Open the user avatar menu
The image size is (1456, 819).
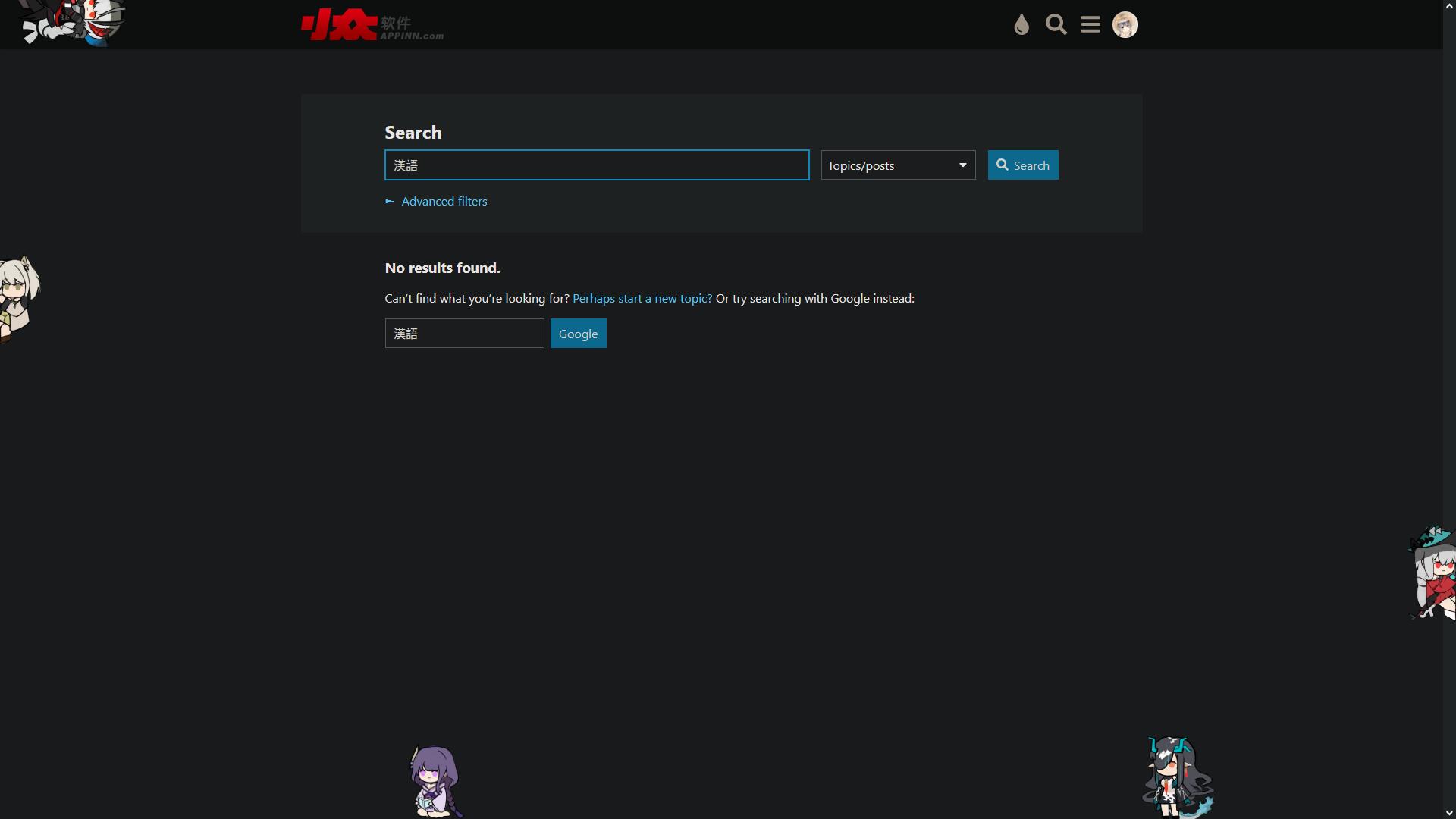tap(1125, 25)
